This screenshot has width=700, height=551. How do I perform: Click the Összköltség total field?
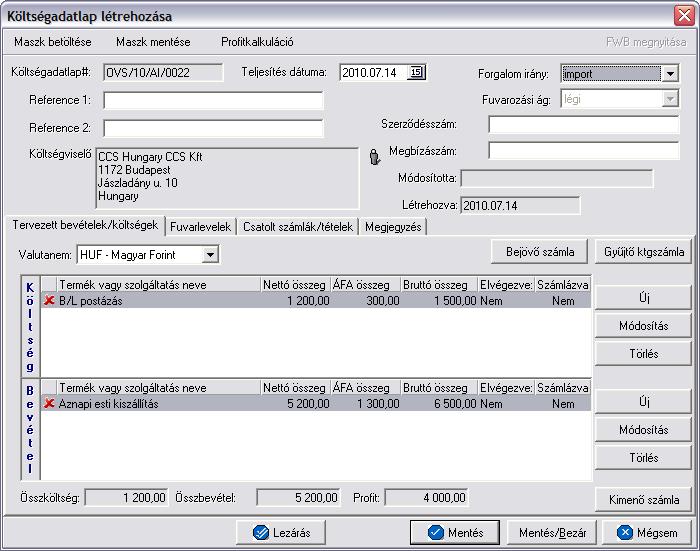[126, 497]
